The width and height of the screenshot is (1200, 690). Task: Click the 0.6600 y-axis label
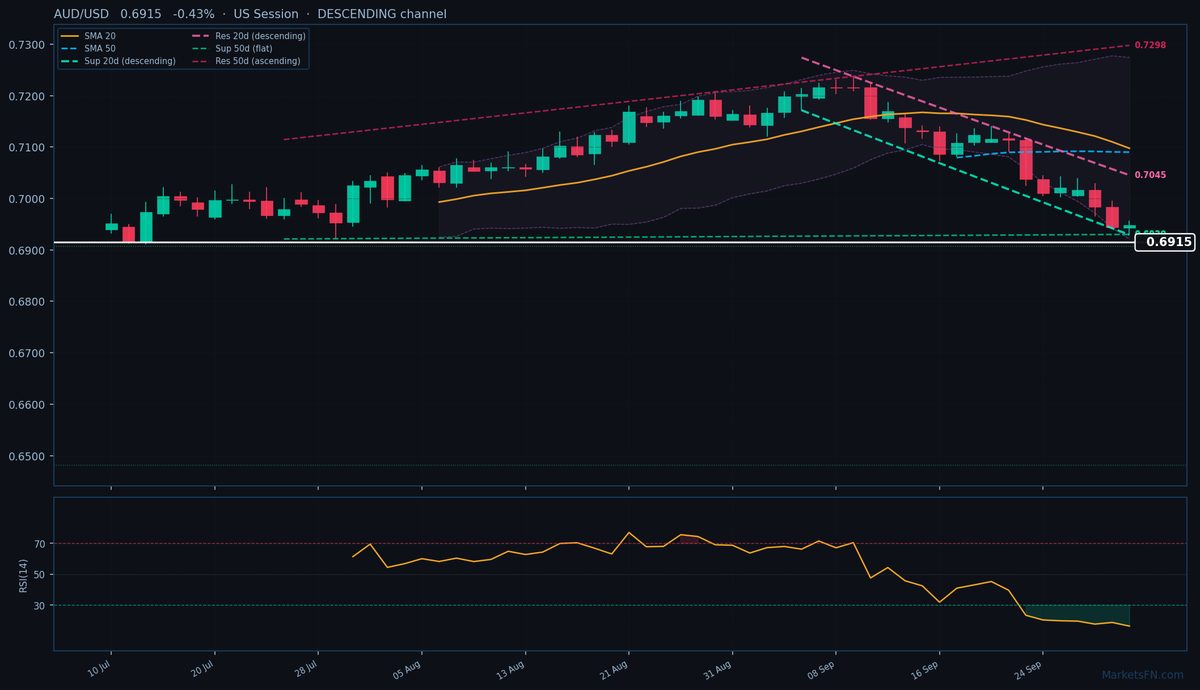27,405
